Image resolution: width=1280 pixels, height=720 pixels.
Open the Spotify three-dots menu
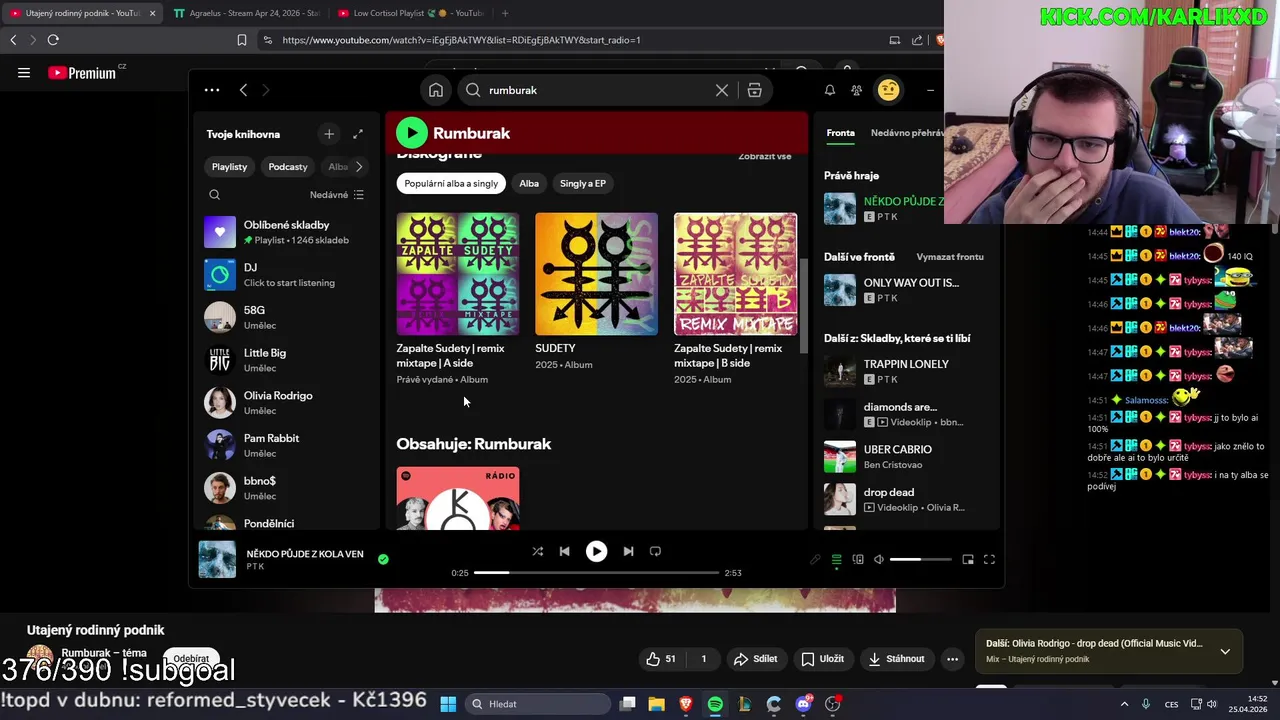pyautogui.click(x=212, y=90)
